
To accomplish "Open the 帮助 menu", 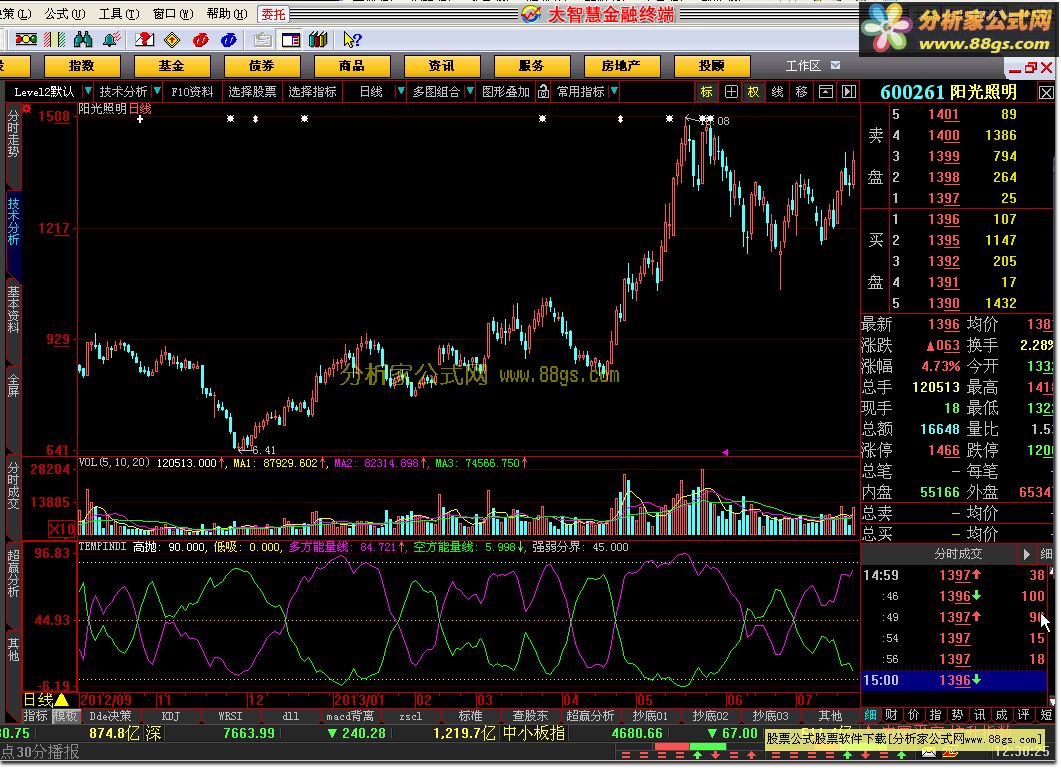I will pyautogui.click(x=227, y=14).
